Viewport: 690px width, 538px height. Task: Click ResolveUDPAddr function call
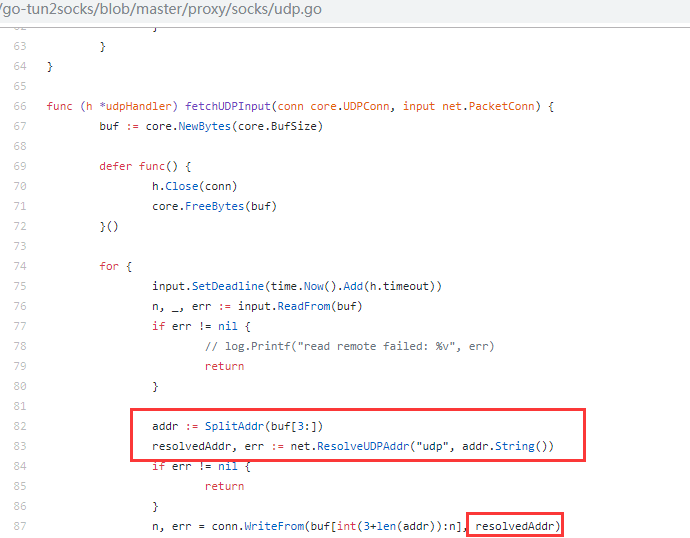tap(363, 447)
